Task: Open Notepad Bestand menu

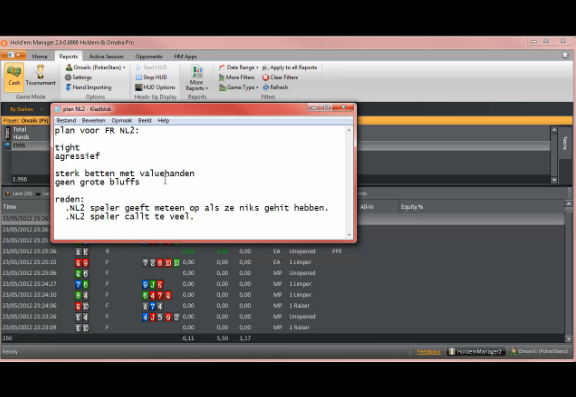Action: (x=66, y=120)
